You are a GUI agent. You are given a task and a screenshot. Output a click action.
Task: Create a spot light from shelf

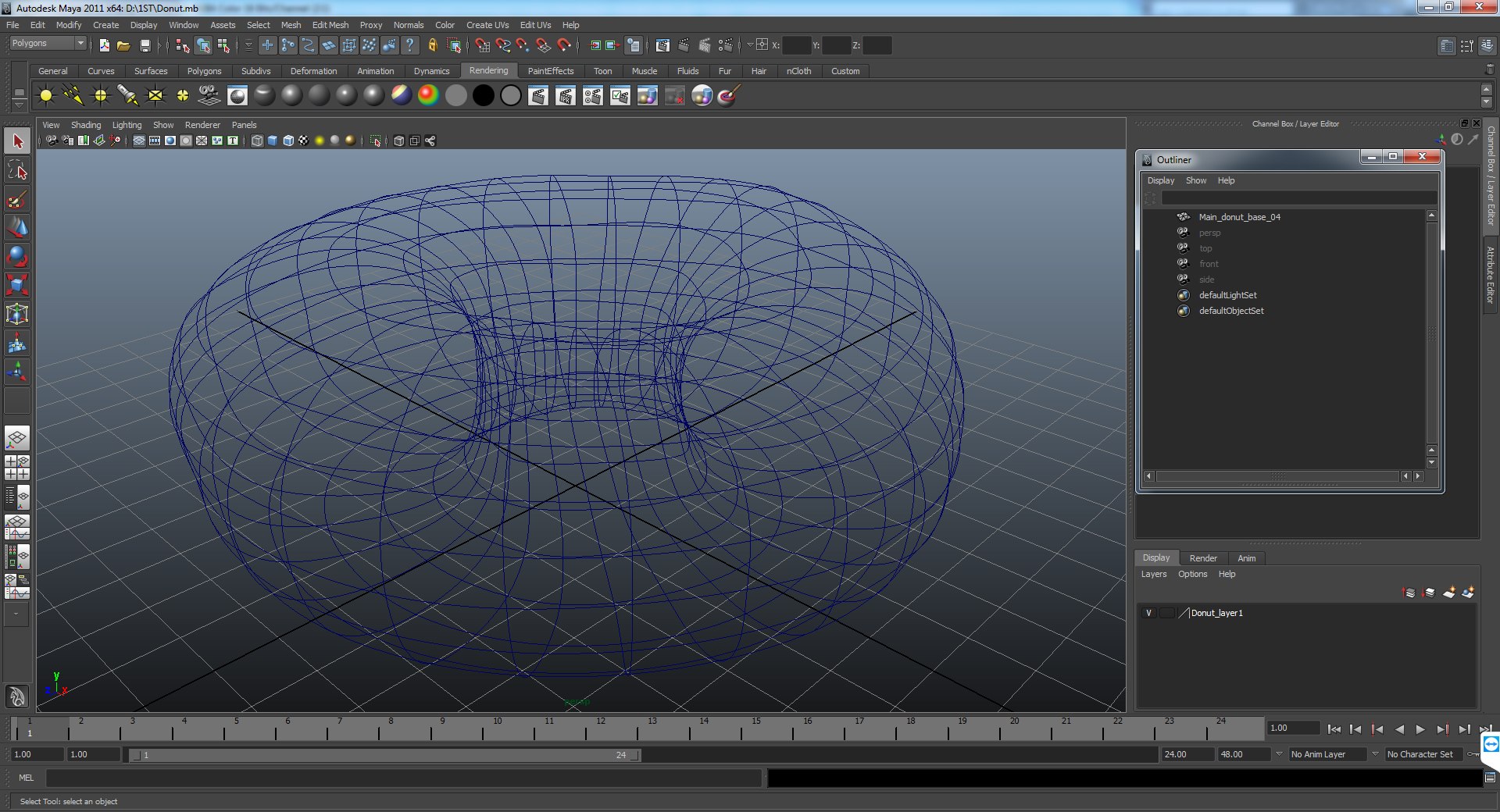[128, 96]
